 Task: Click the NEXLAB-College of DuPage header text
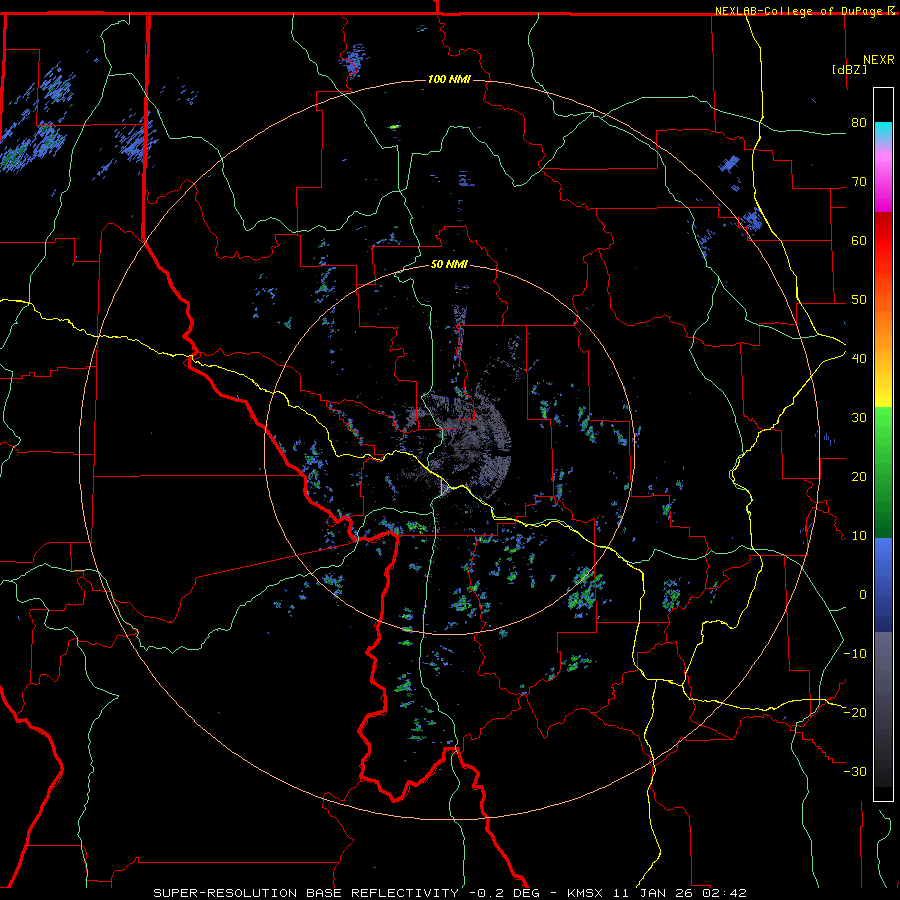(x=798, y=11)
